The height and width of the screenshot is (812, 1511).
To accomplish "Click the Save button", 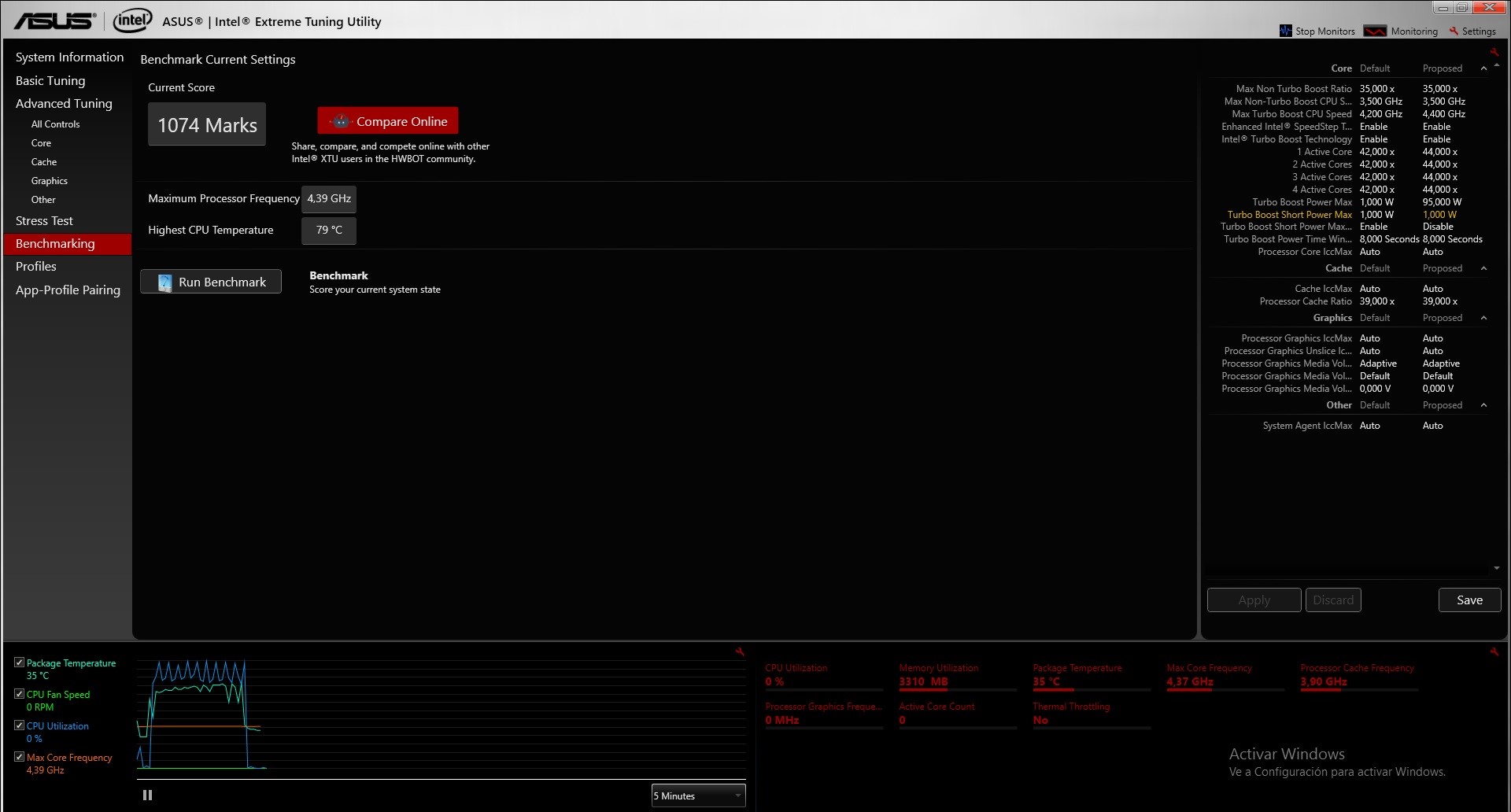I will 1469,600.
